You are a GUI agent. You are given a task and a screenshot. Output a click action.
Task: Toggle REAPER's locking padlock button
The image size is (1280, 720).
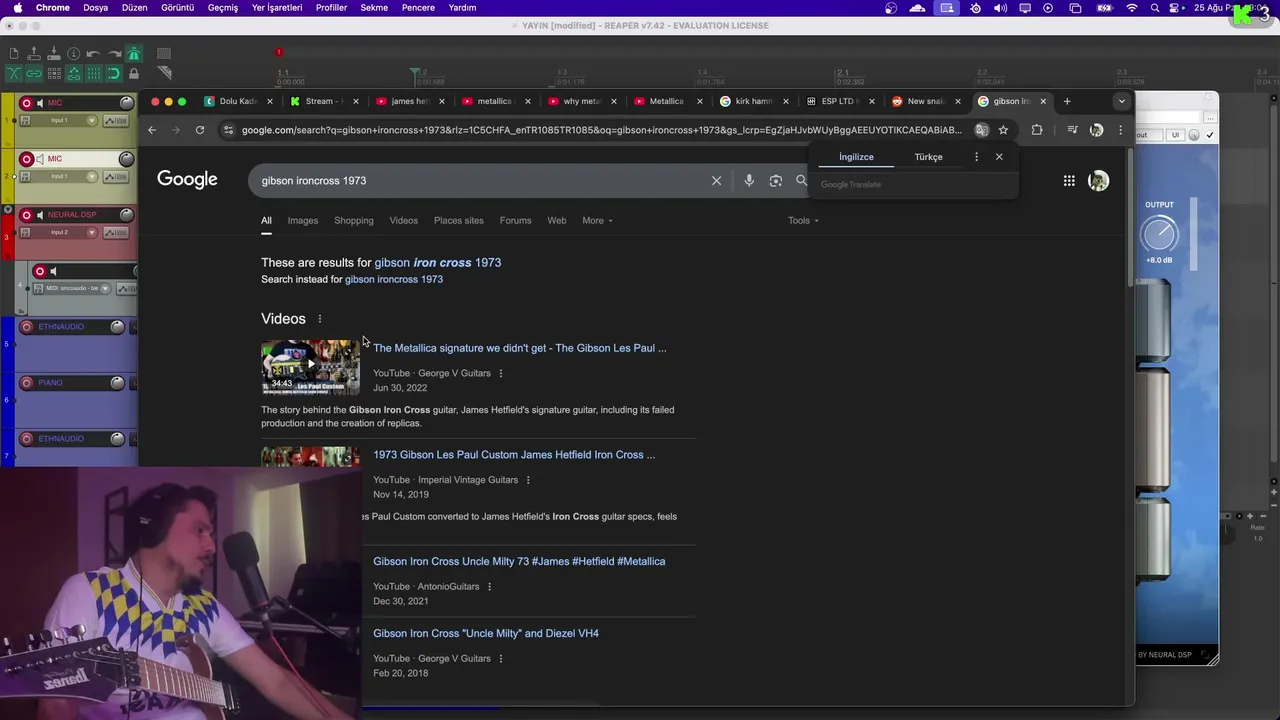pyautogui.click(x=133, y=73)
